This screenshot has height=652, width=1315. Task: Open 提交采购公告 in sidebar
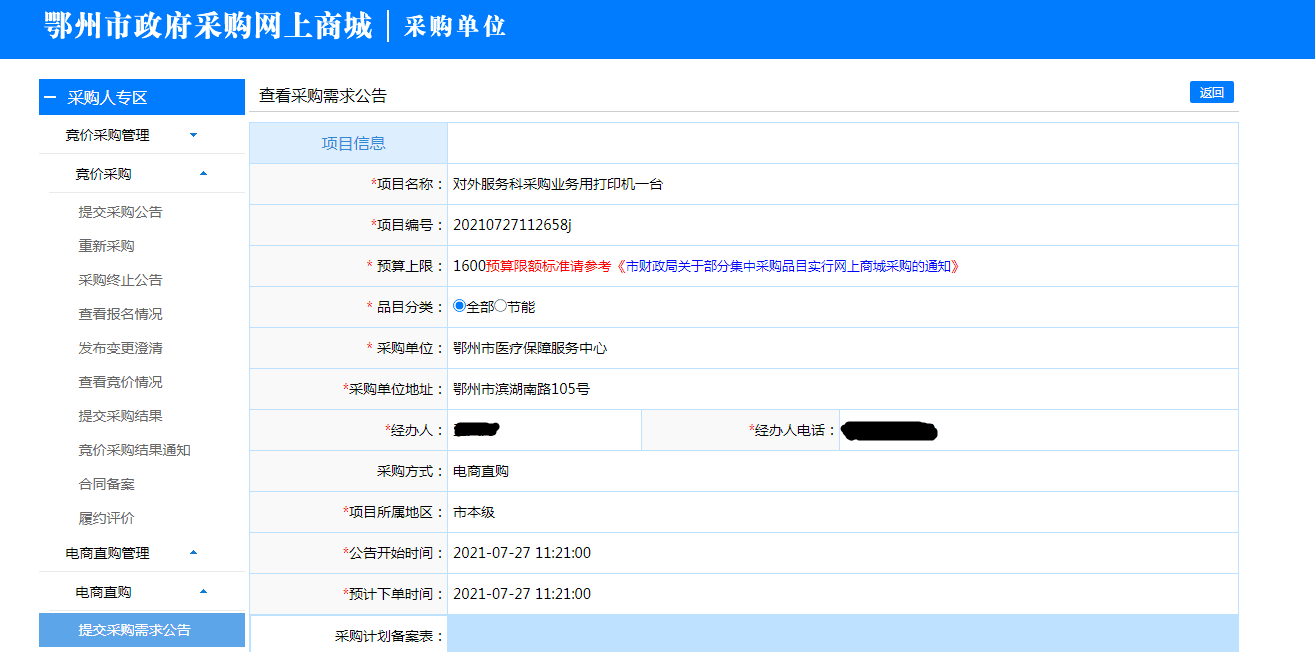(120, 212)
